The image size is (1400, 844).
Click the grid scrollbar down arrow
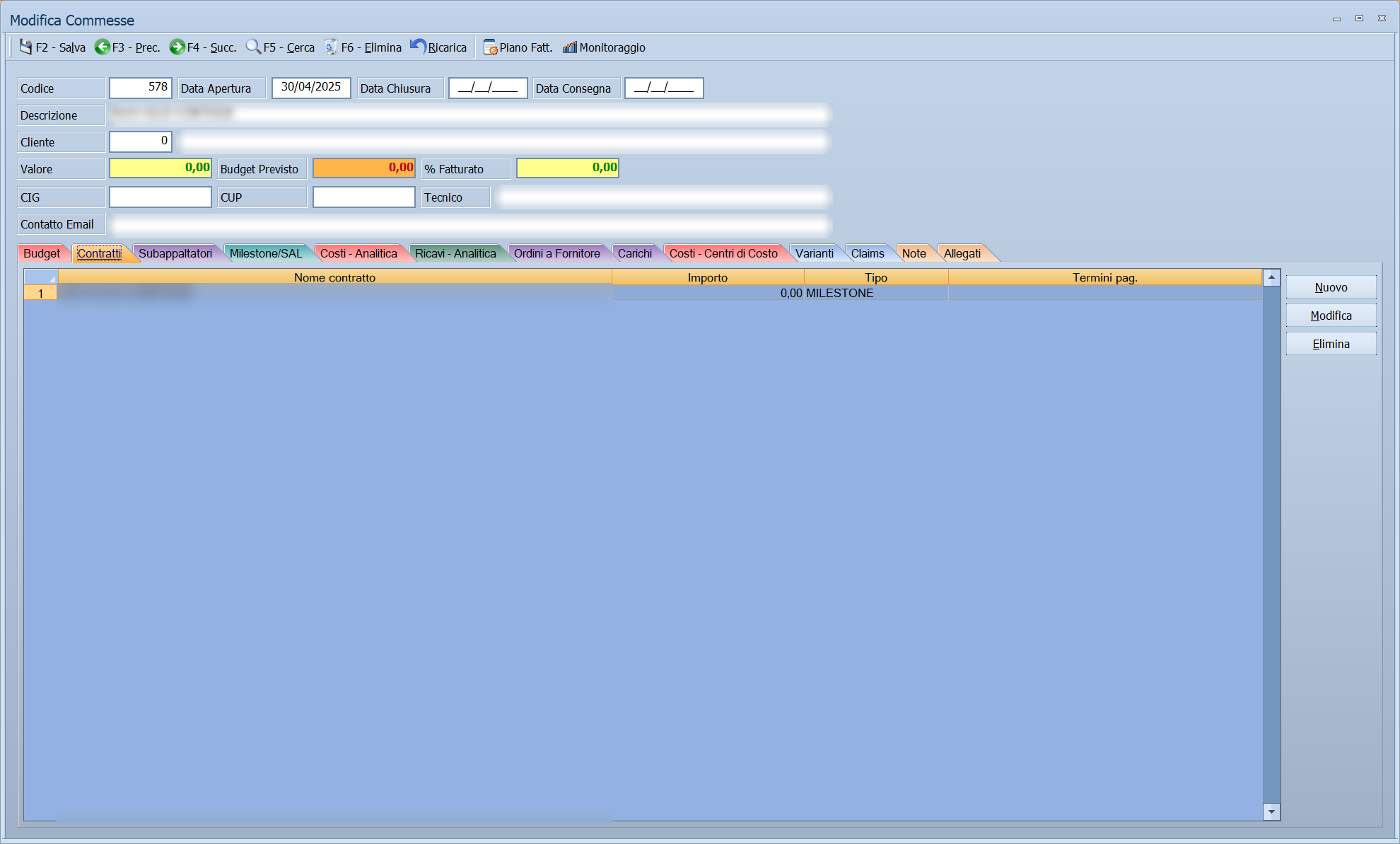1271,812
